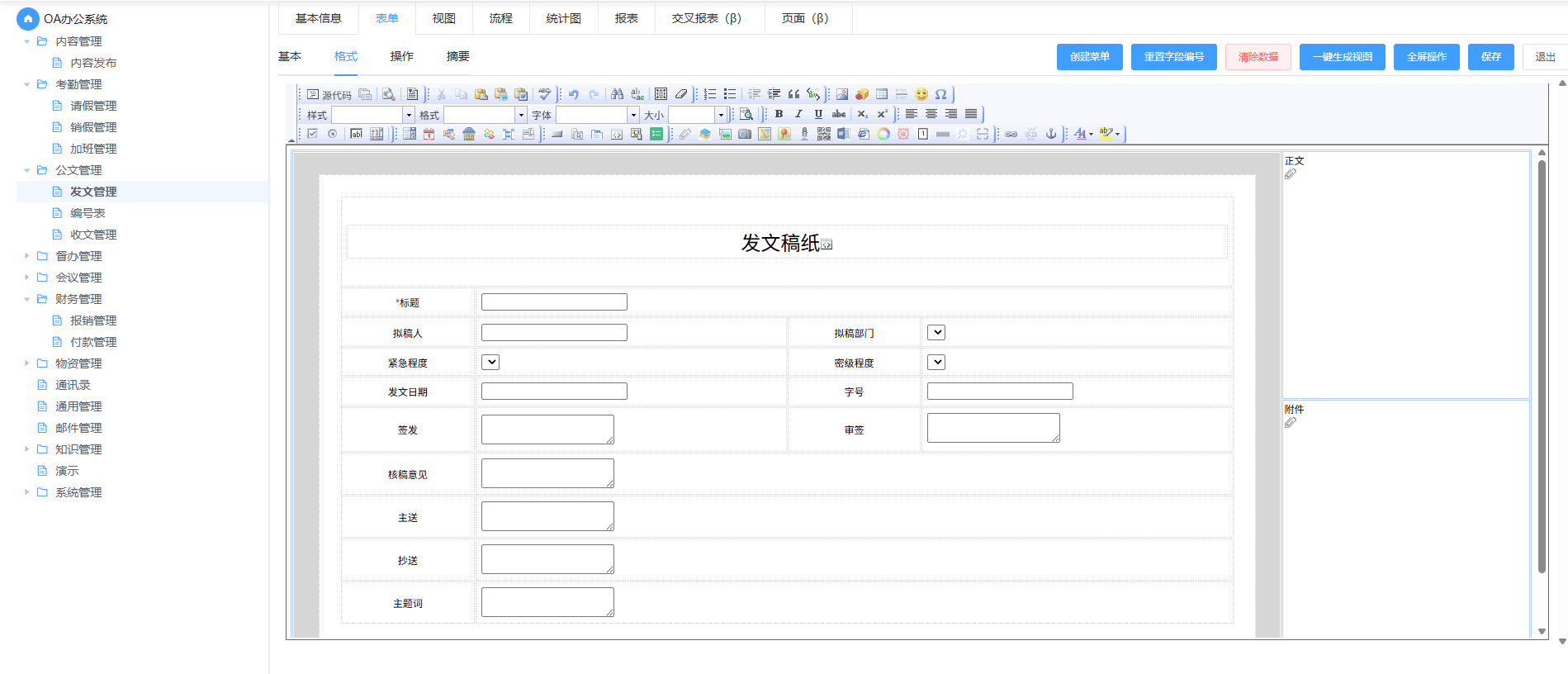Click the 创建菜单 button
The width and height of the screenshot is (1568, 674).
(1090, 57)
